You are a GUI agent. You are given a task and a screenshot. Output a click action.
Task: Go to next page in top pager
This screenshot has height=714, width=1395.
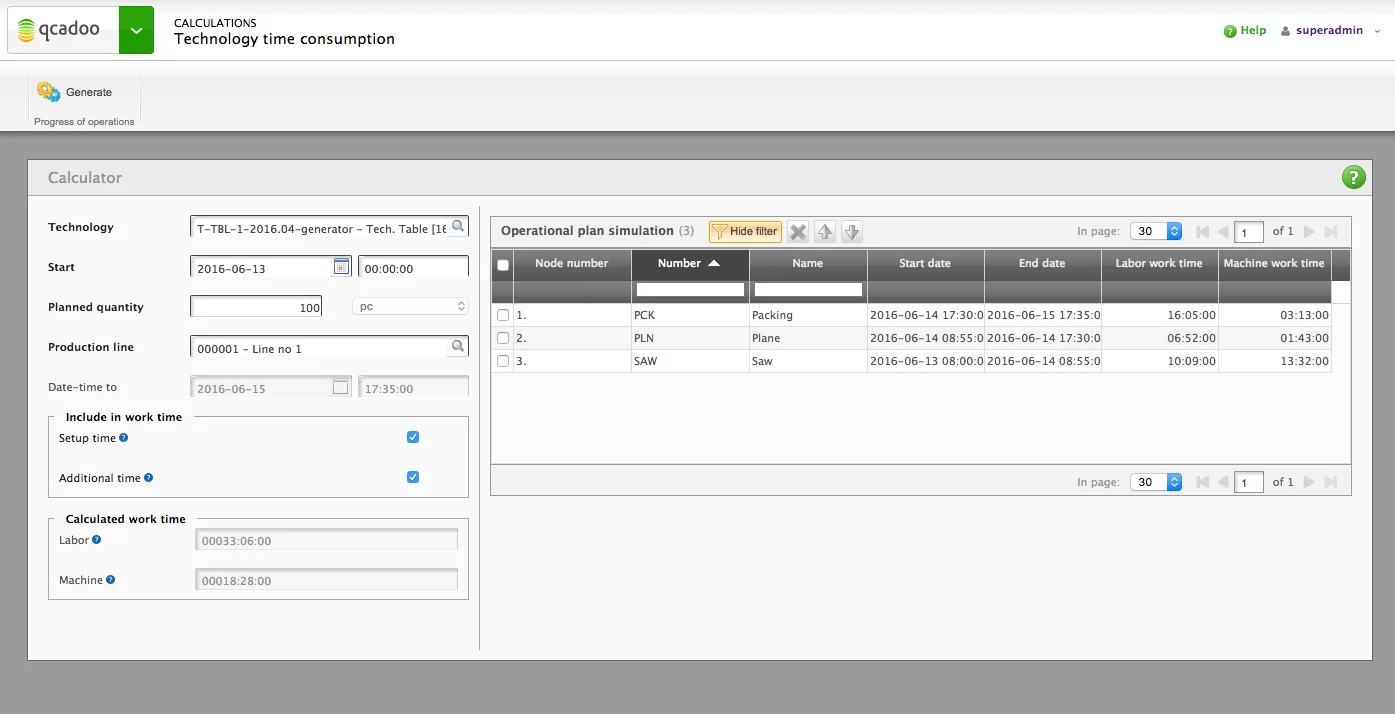click(1309, 232)
